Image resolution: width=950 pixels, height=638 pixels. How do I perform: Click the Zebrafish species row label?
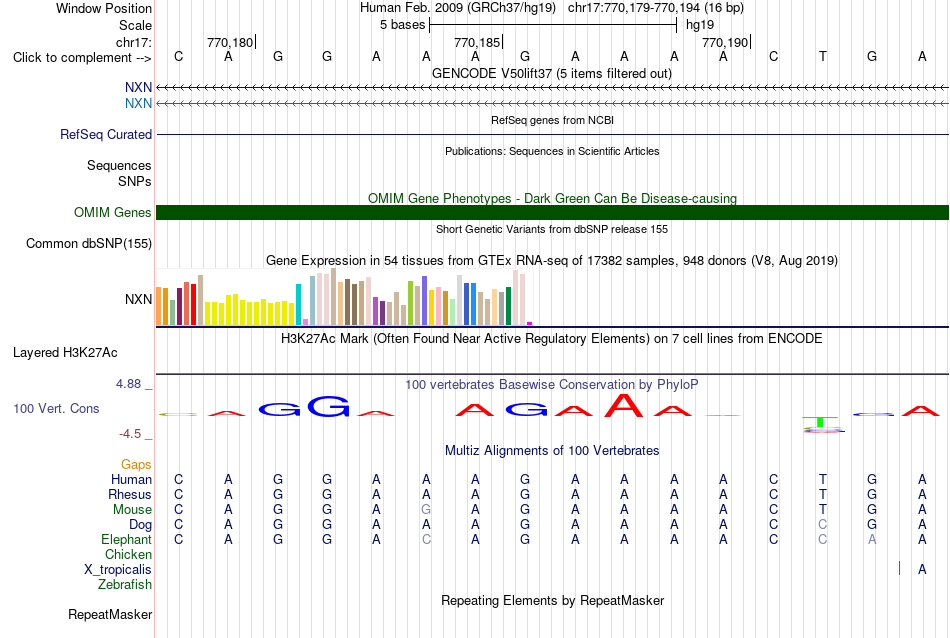tap(125, 585)
